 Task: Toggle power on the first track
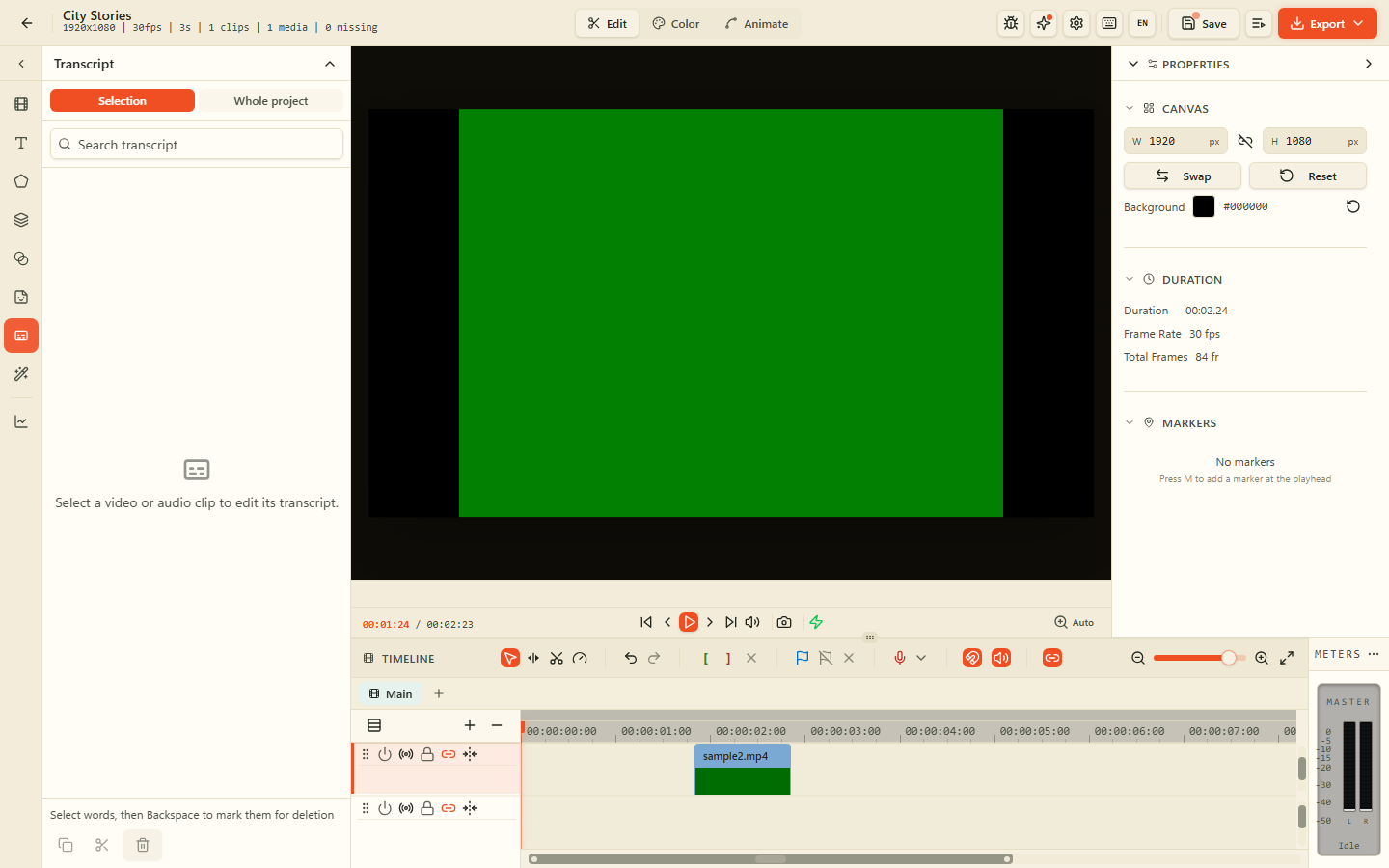click(385, 754)
